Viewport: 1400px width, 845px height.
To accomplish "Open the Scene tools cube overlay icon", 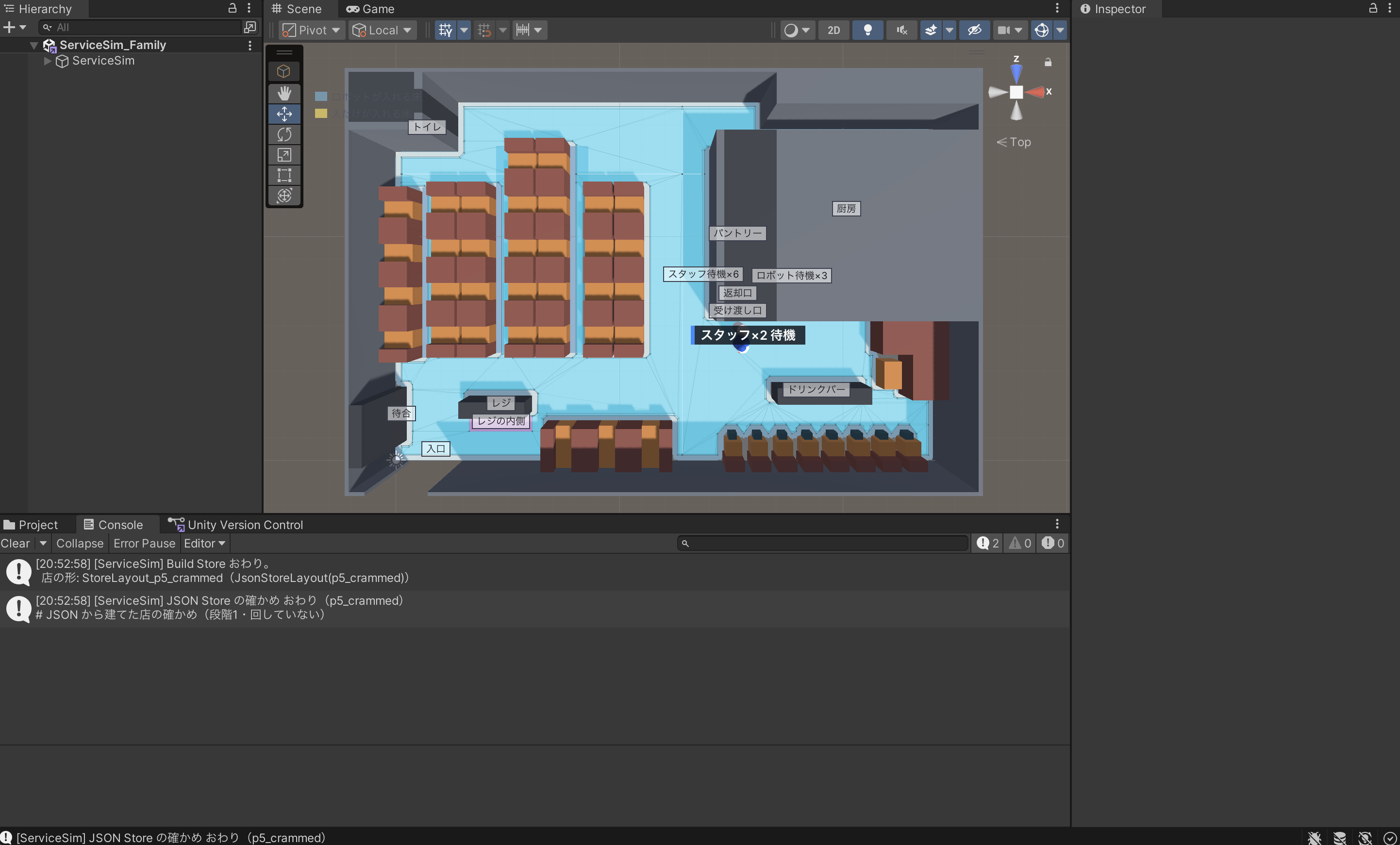I will [x=283, y=71].
